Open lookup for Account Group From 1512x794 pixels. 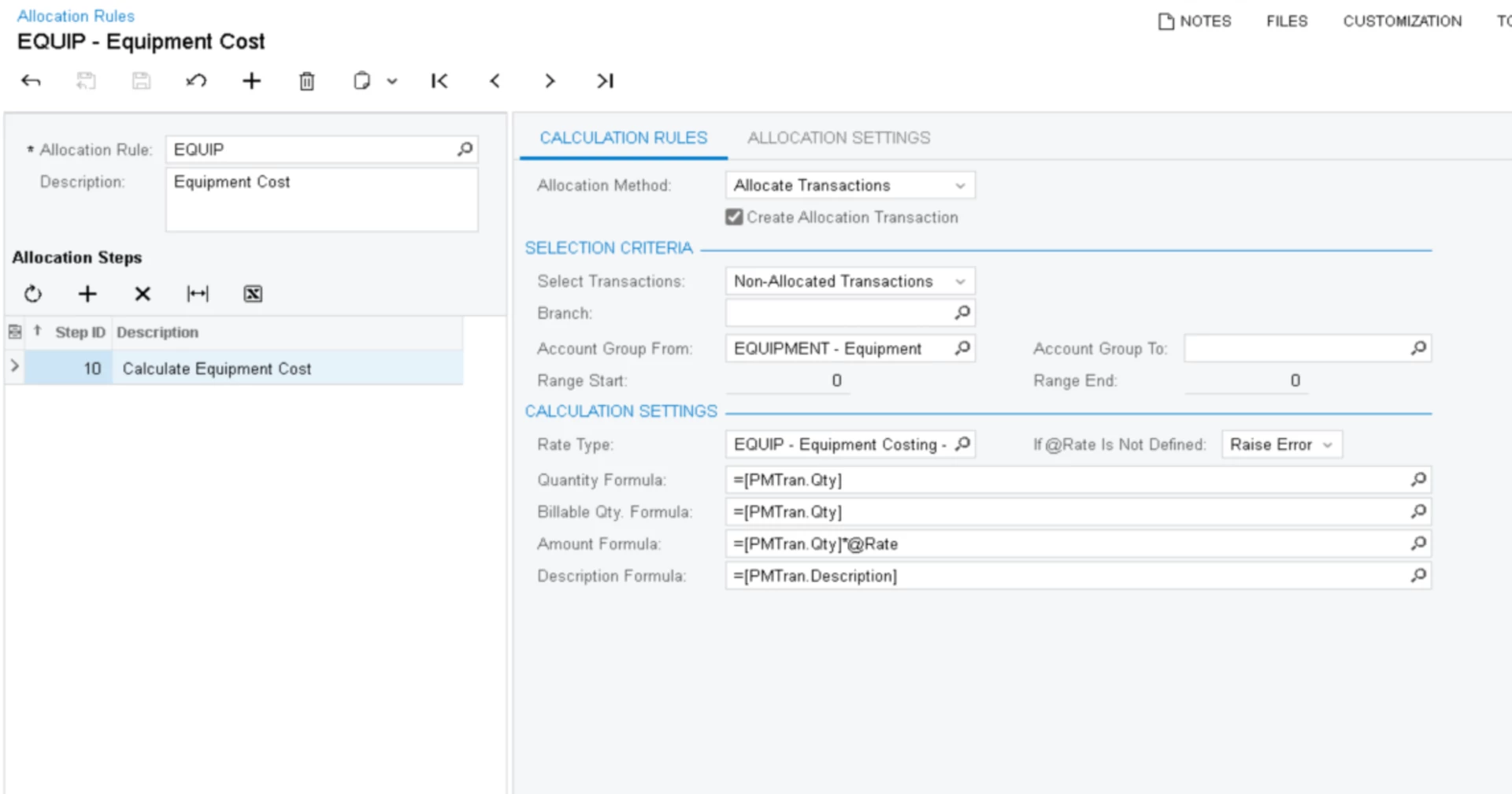[x=962, y=348]
